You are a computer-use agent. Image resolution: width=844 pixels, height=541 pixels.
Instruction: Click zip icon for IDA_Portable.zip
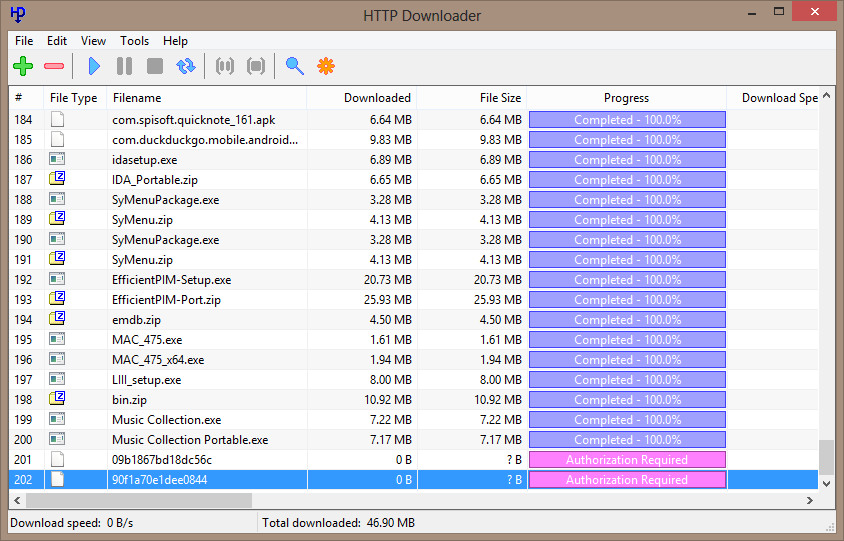pos(57,179)
